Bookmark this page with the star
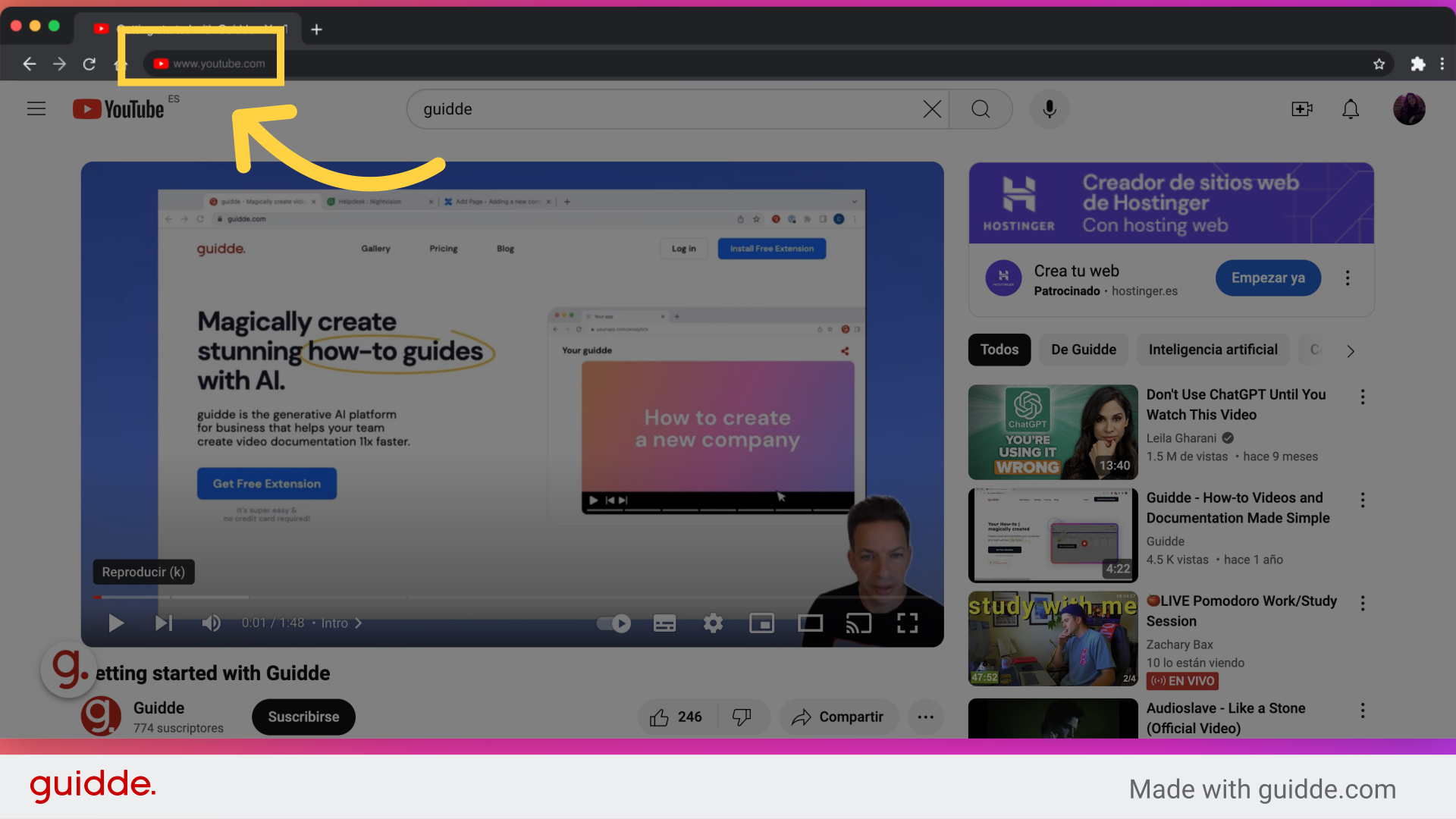Image resolution: width=1456 pixels, height=819 pixels. [x=1379, y=64]
